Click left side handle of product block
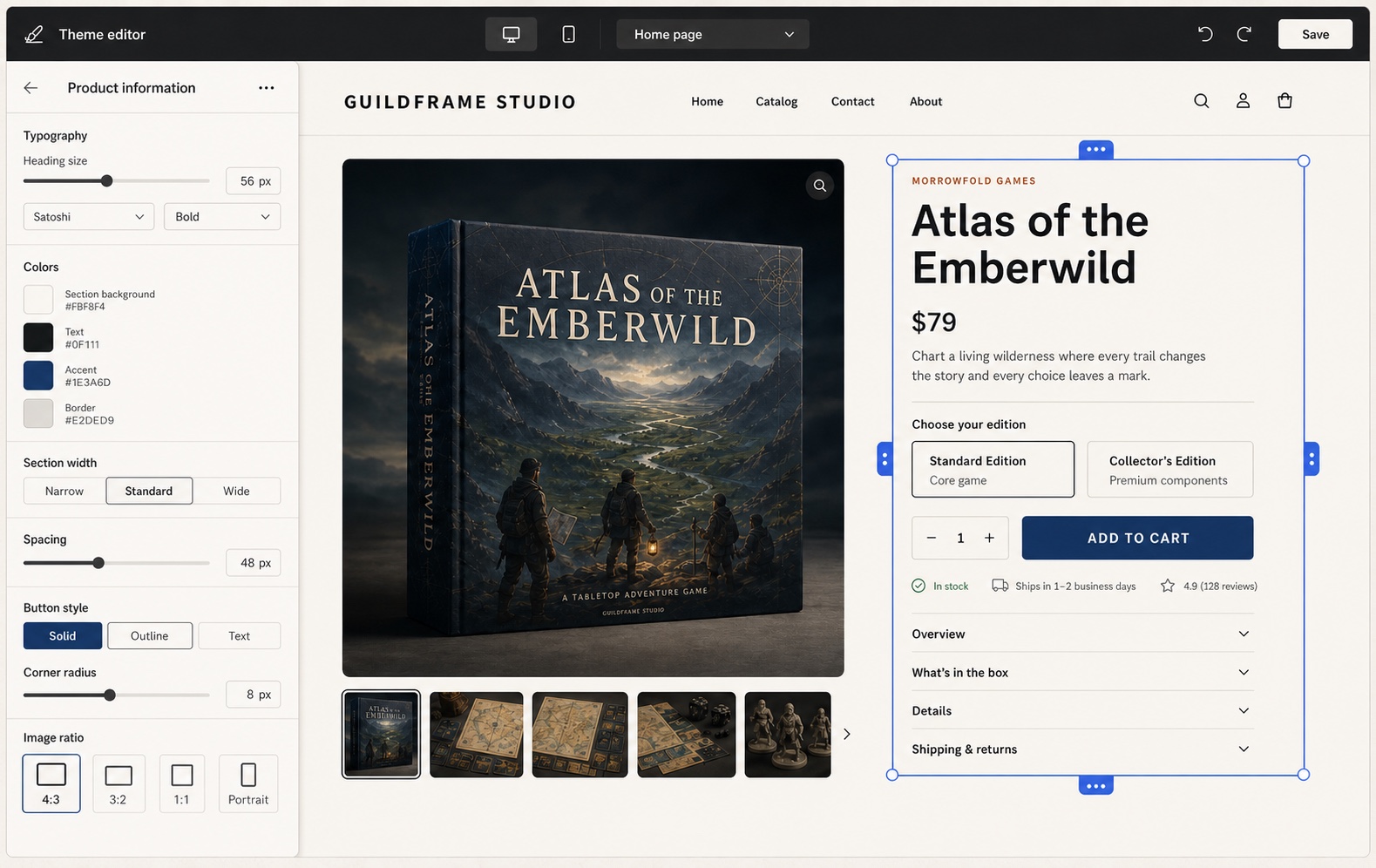Viewport: 1376px width, 868px height. [x=885, y=459]
